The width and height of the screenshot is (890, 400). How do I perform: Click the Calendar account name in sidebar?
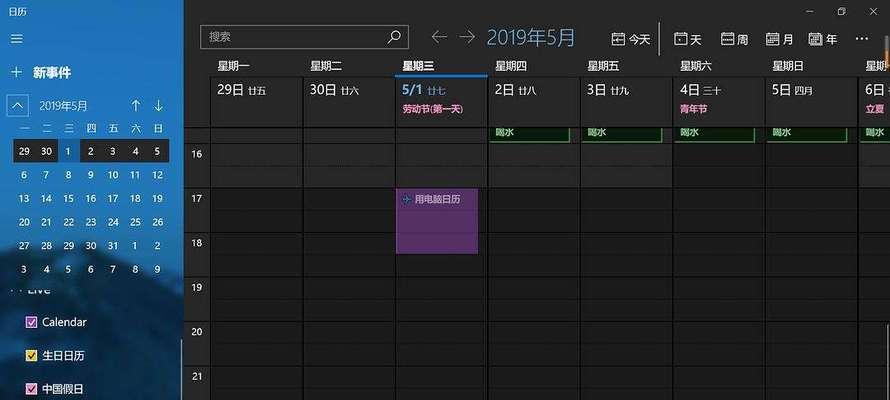pyautogui.click(x=64, y=322)
